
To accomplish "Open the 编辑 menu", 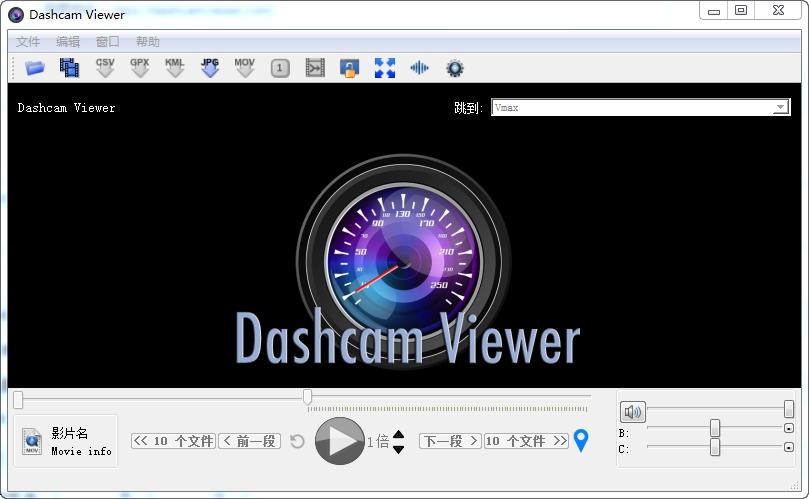I will click(x=68, y=41).
